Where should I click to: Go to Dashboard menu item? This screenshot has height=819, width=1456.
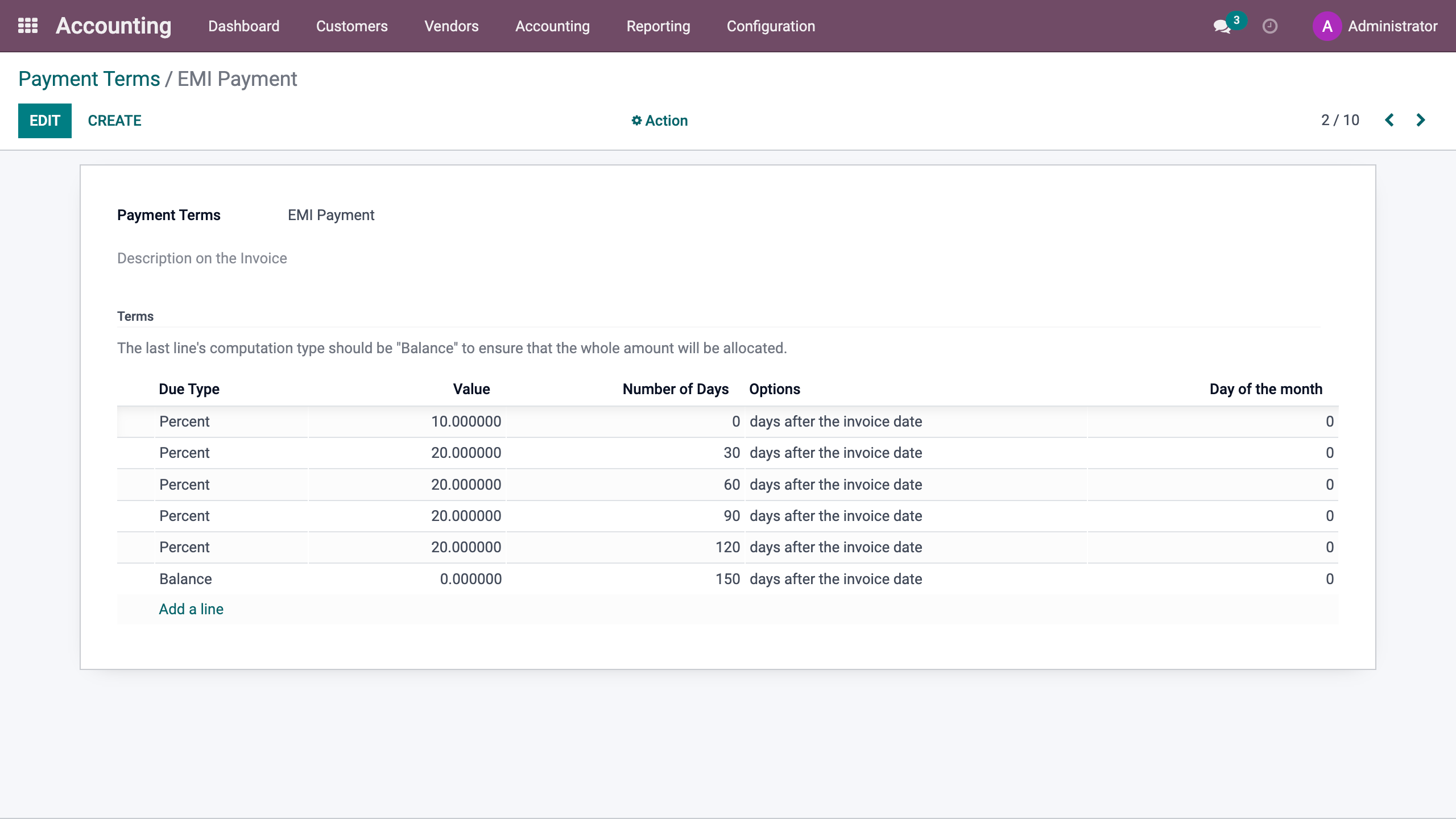coord(243,26)
